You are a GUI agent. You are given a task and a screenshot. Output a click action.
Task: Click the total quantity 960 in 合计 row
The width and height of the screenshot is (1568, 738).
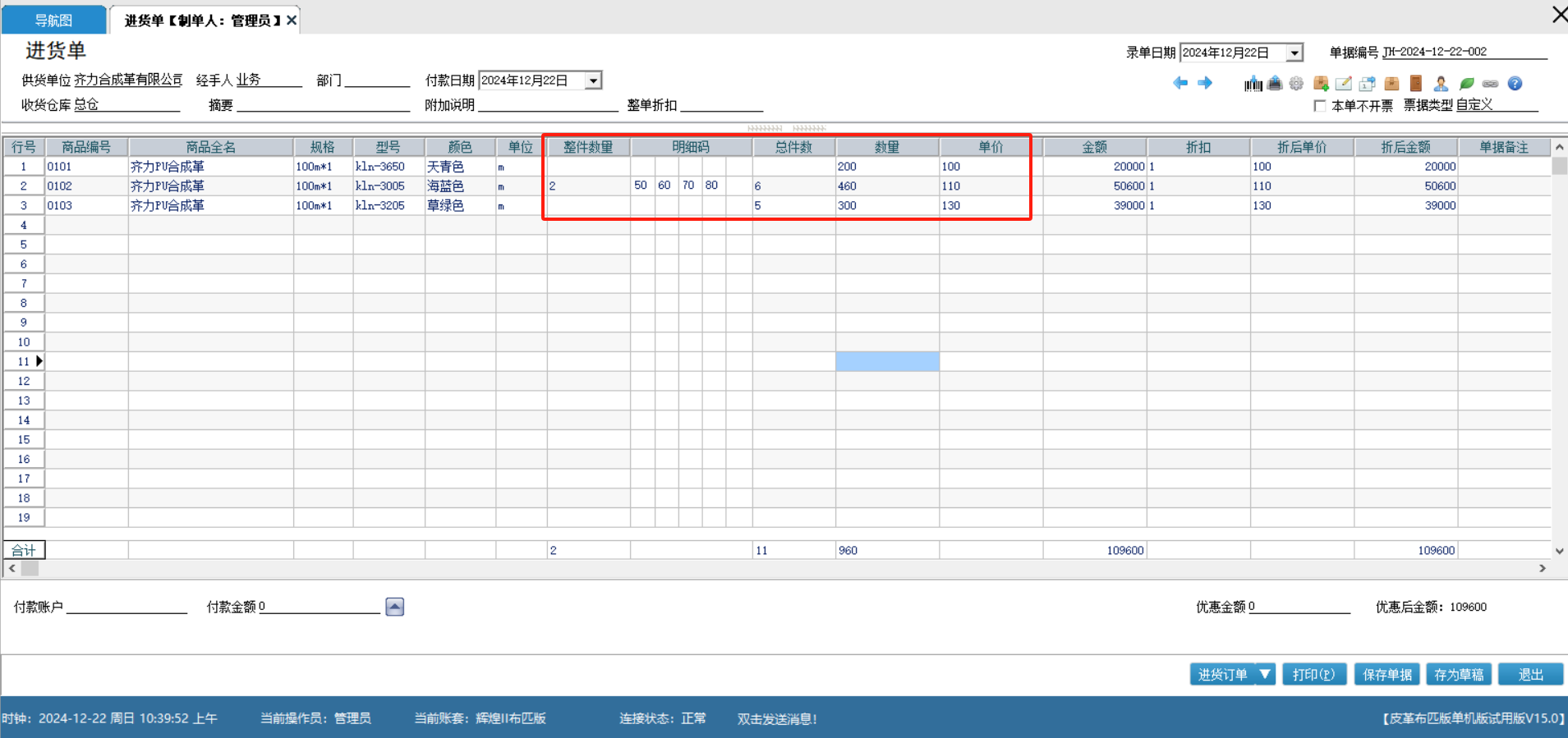[887, 551]
